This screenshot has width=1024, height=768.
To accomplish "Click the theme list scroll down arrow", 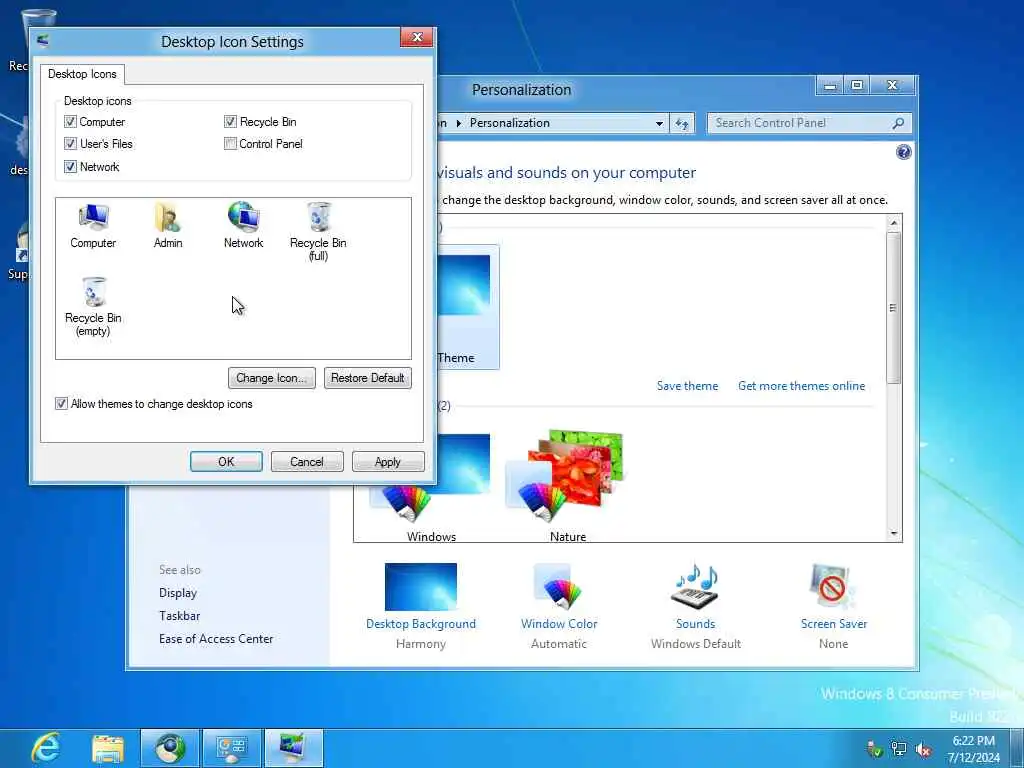I will point(894,534).
